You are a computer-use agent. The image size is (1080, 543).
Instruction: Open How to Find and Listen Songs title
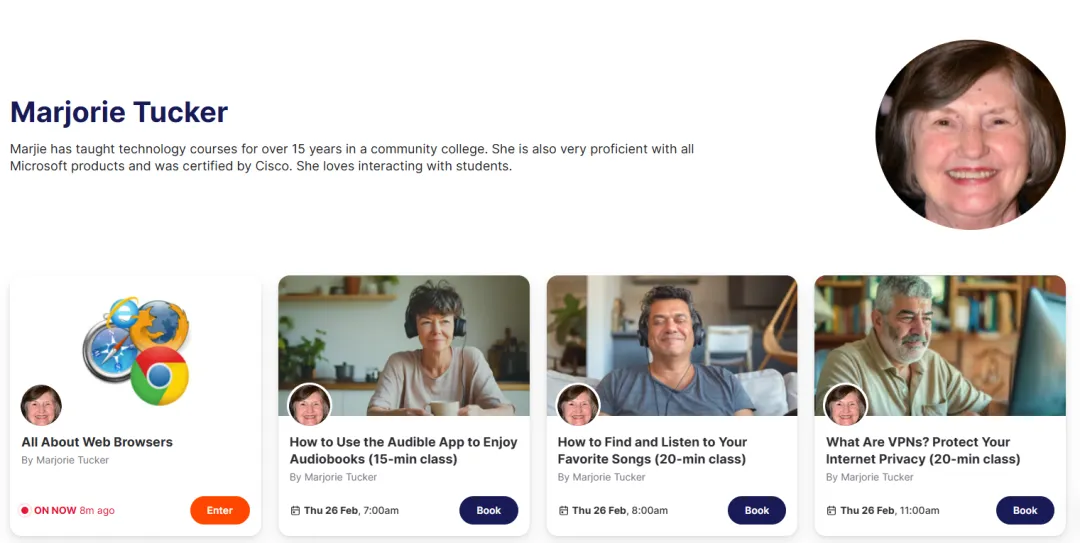(652, 450)
